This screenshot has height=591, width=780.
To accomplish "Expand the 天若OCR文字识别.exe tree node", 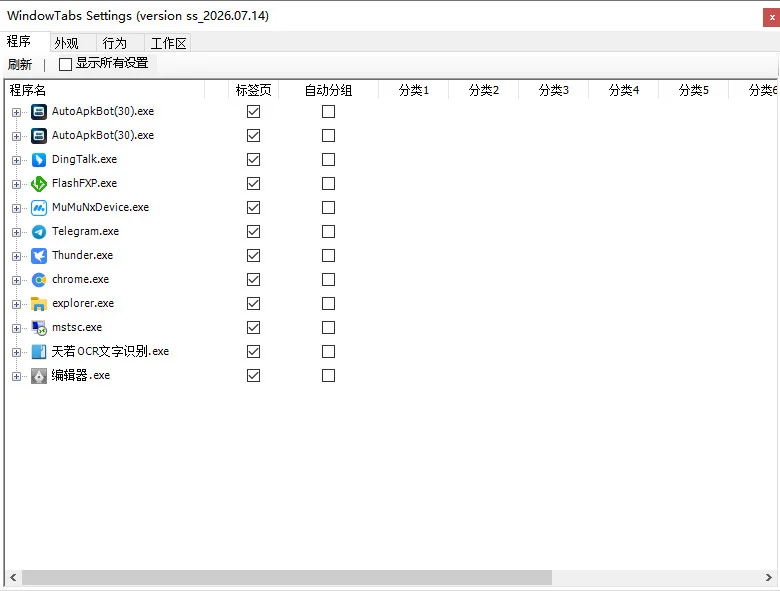I will (16, 352).
